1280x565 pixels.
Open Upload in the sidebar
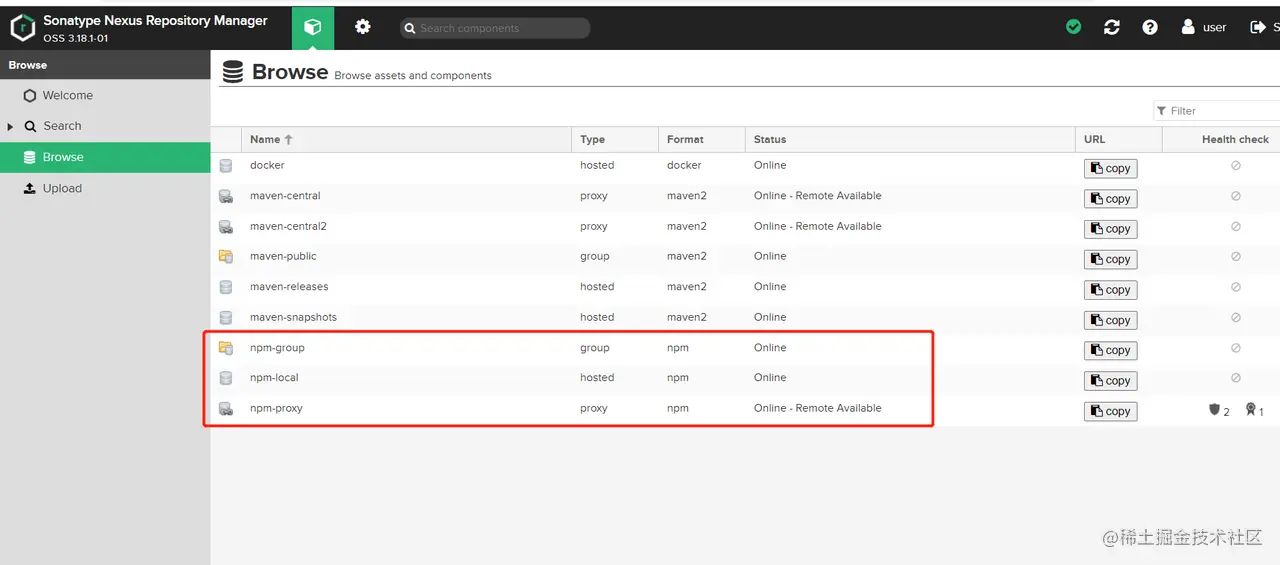(x=105, y=188)
